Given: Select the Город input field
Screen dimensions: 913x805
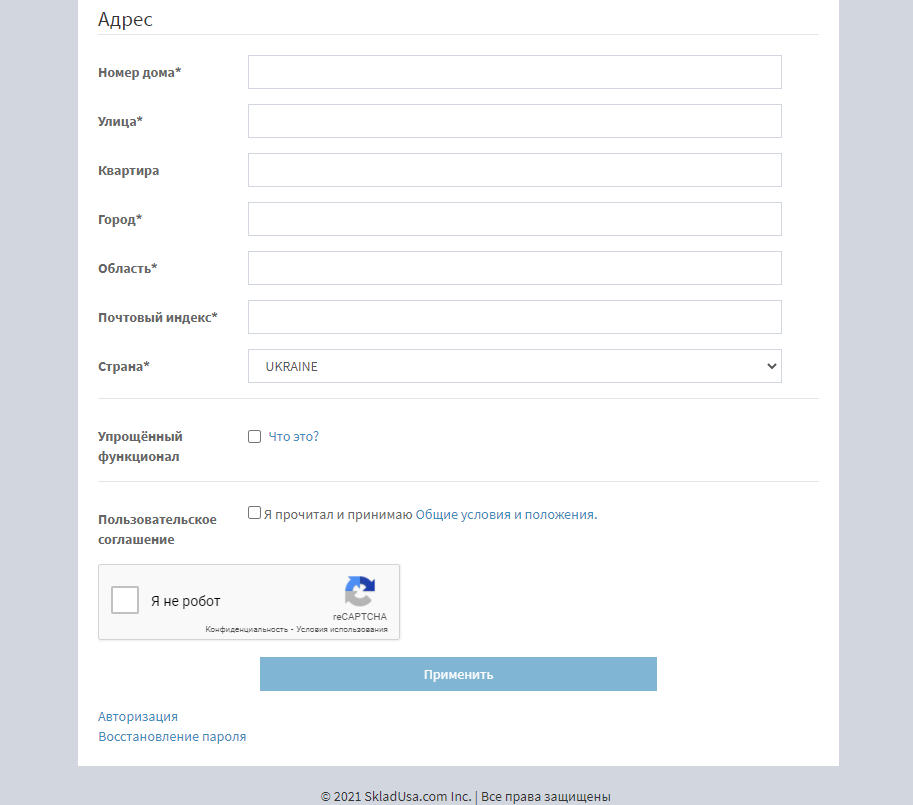Looking at the screenshot, I should coord(515,219).
